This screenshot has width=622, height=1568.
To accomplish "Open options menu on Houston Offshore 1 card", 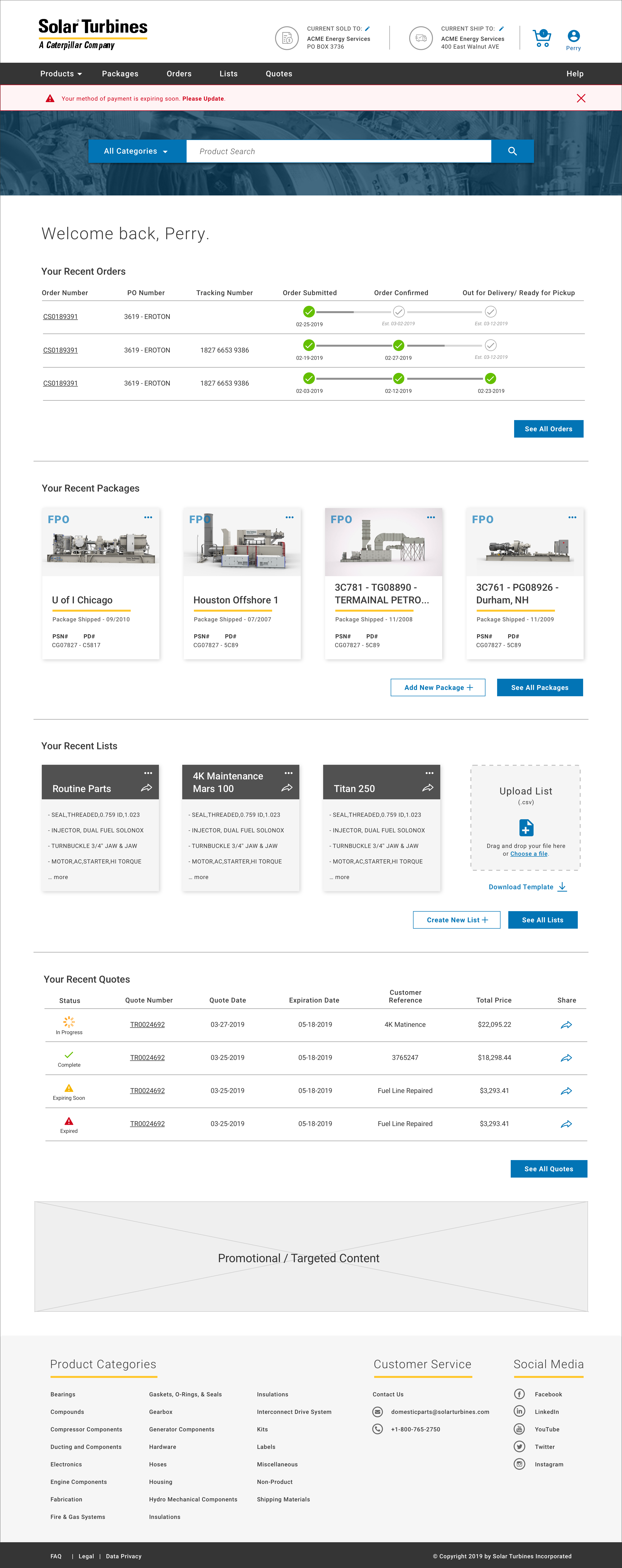I will pos(289,517).
